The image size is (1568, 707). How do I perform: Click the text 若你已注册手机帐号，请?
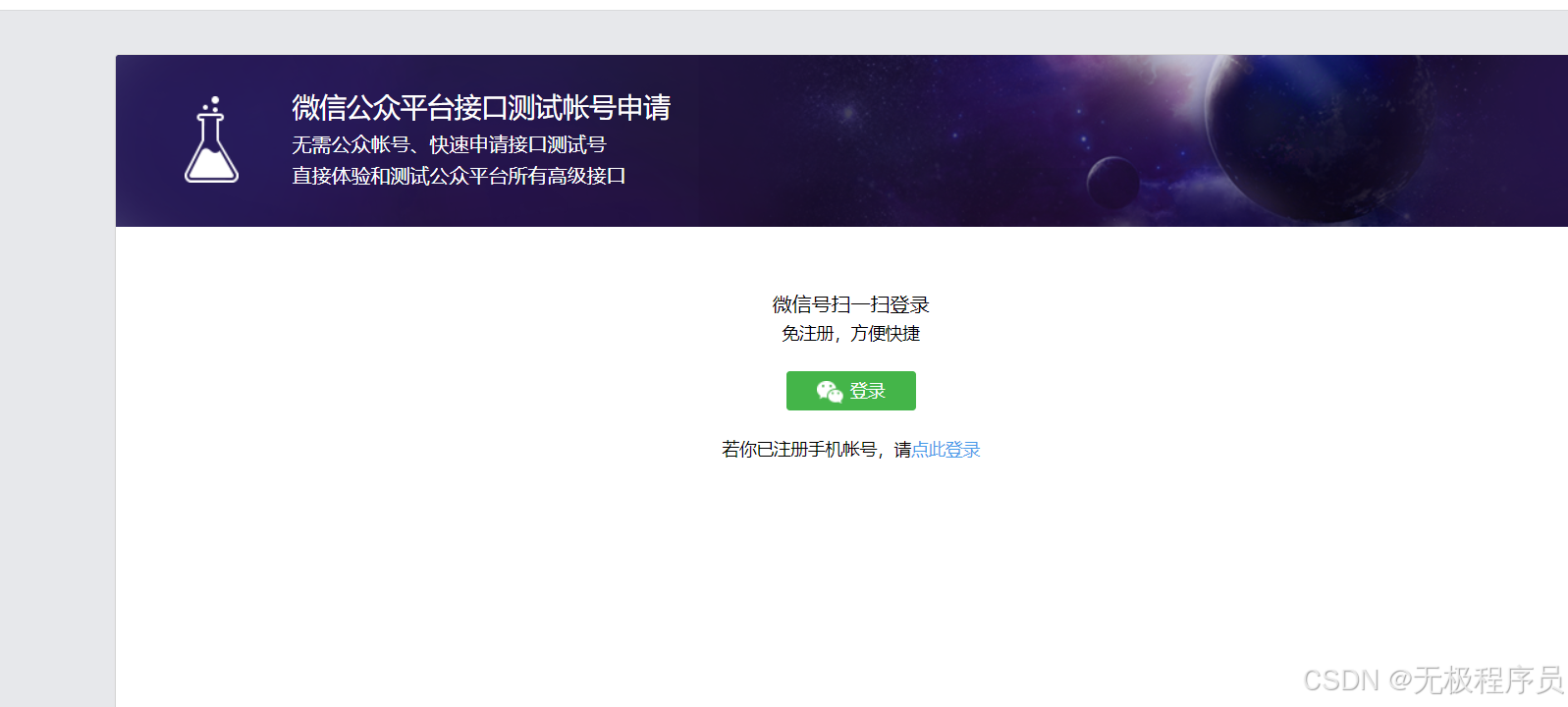click(x=816, y=450)
